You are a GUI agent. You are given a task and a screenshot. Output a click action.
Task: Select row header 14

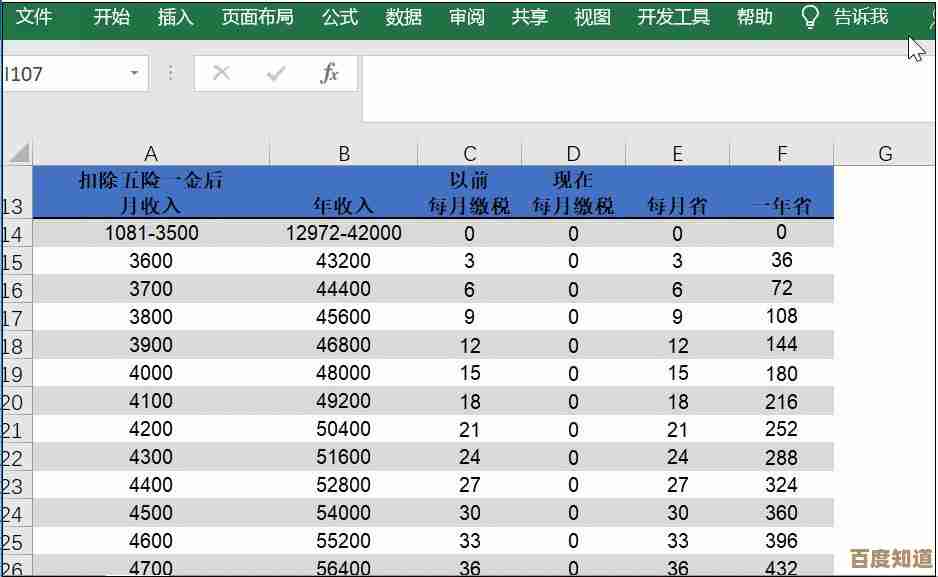[16, 233]
